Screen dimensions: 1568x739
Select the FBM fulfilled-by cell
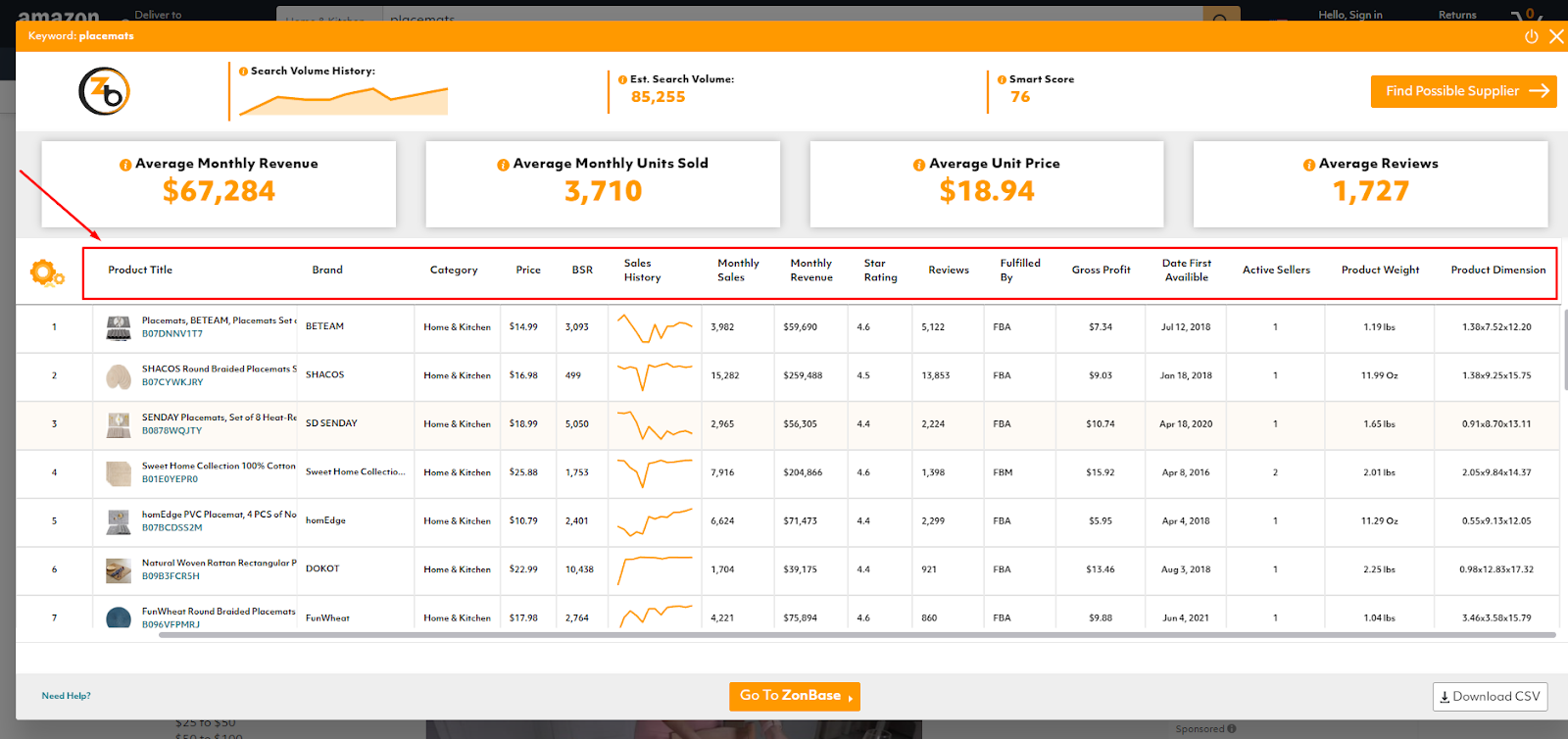(1003, 472)
